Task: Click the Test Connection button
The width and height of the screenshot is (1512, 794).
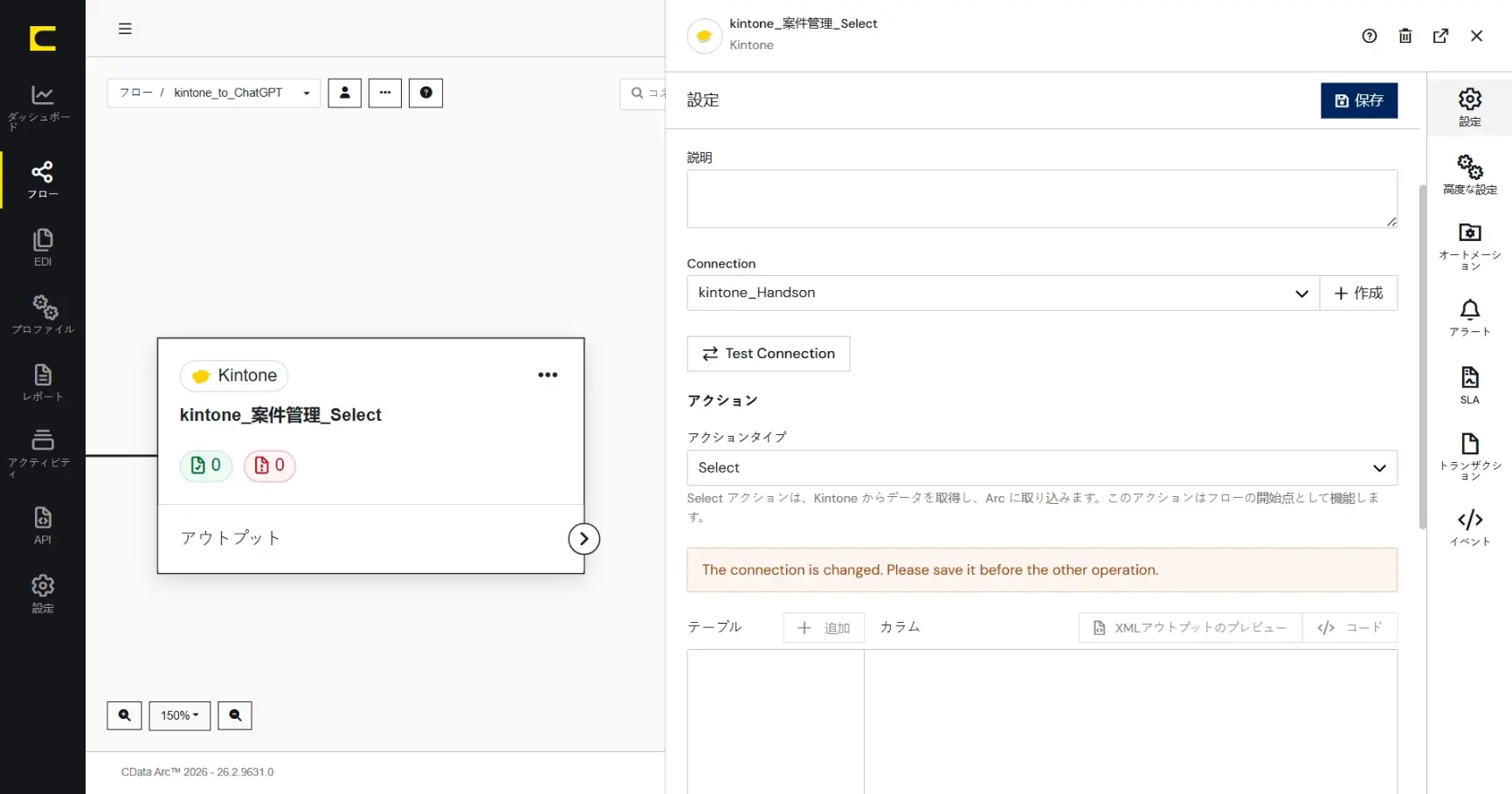Action: (769, 354)
